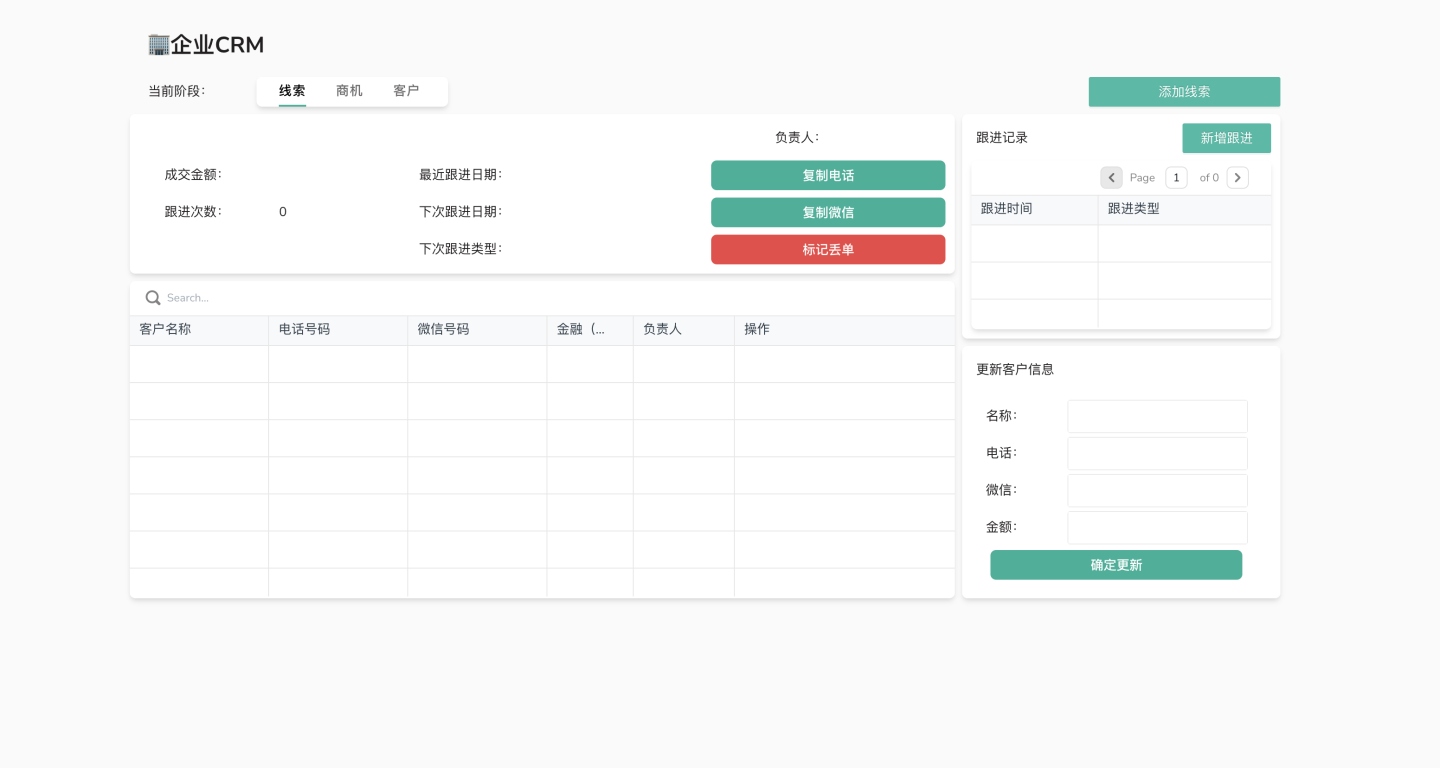
Task: Click the 复制微信 button
Action: click(828, 212)
